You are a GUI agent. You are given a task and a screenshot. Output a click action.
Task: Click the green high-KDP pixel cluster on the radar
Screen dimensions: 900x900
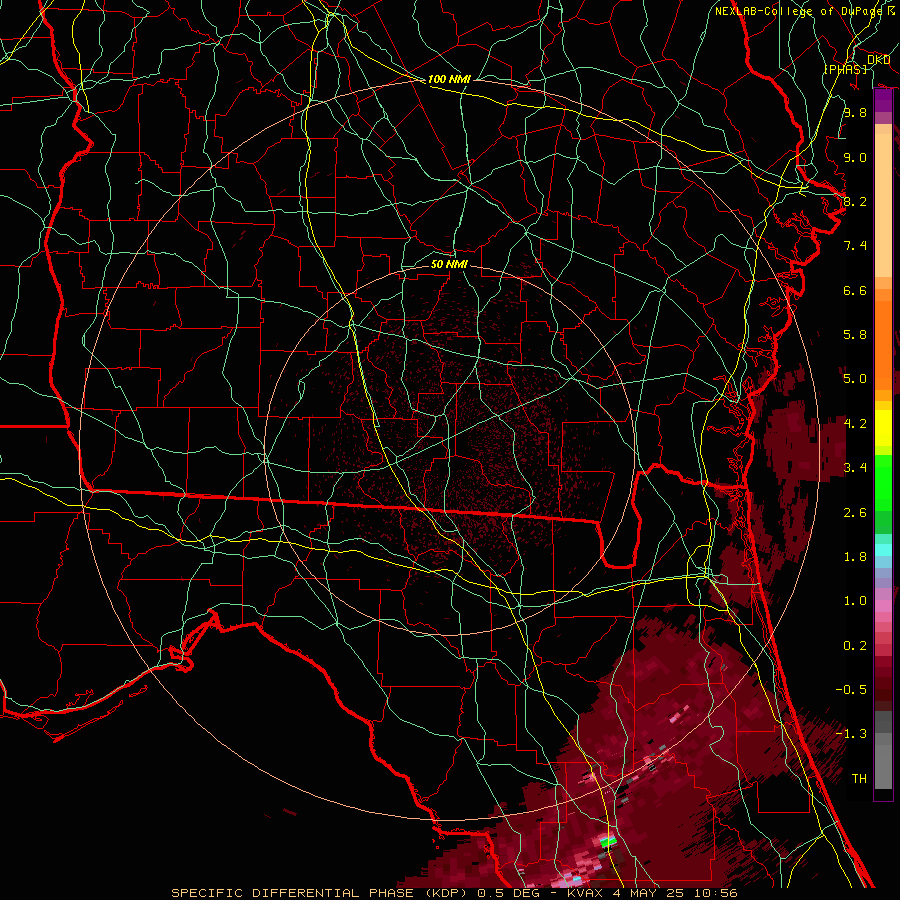(x=608, y=842)
